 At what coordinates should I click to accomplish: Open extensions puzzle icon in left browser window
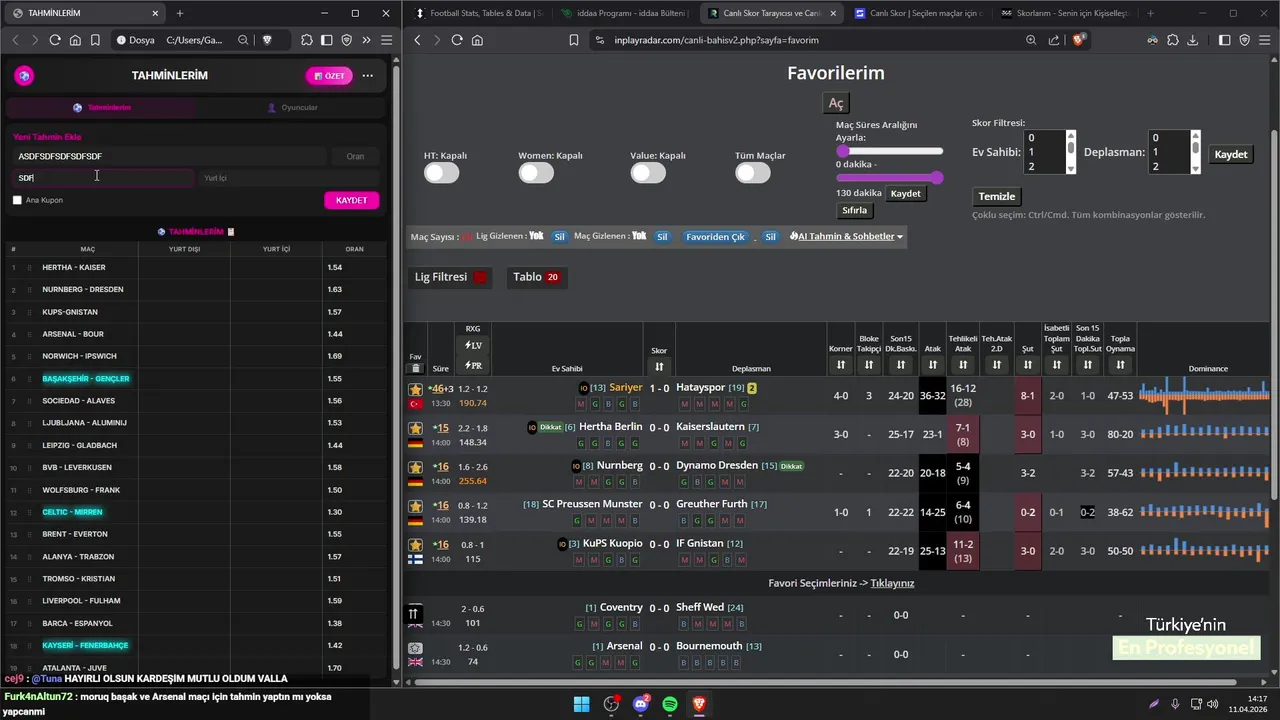point(307,40)
